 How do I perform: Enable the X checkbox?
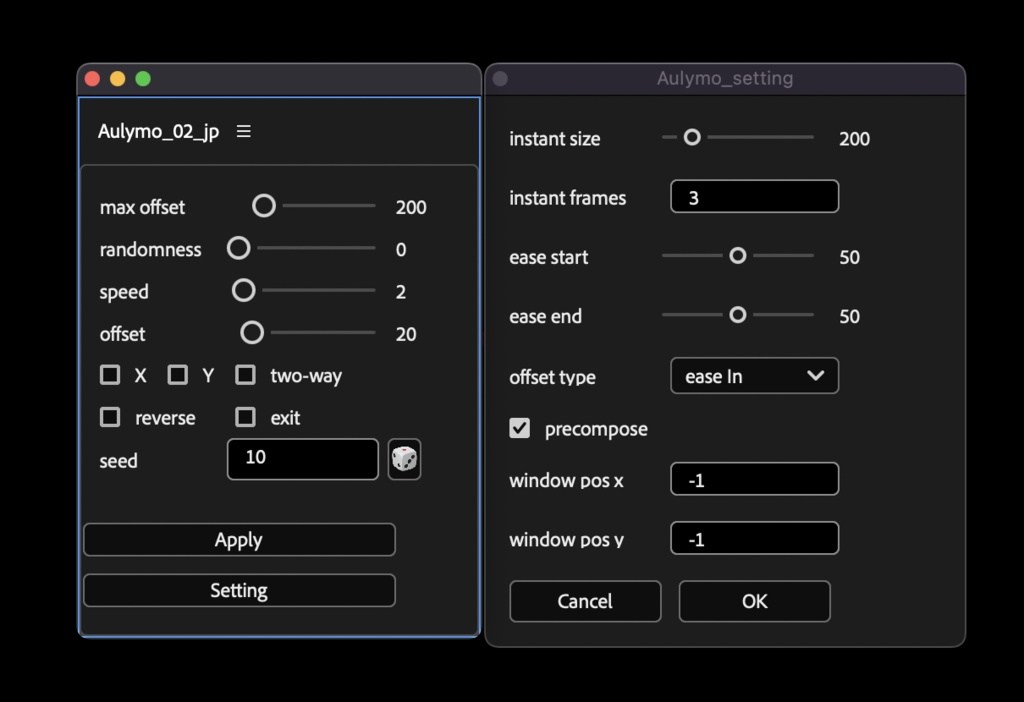(x=110, y=375)
